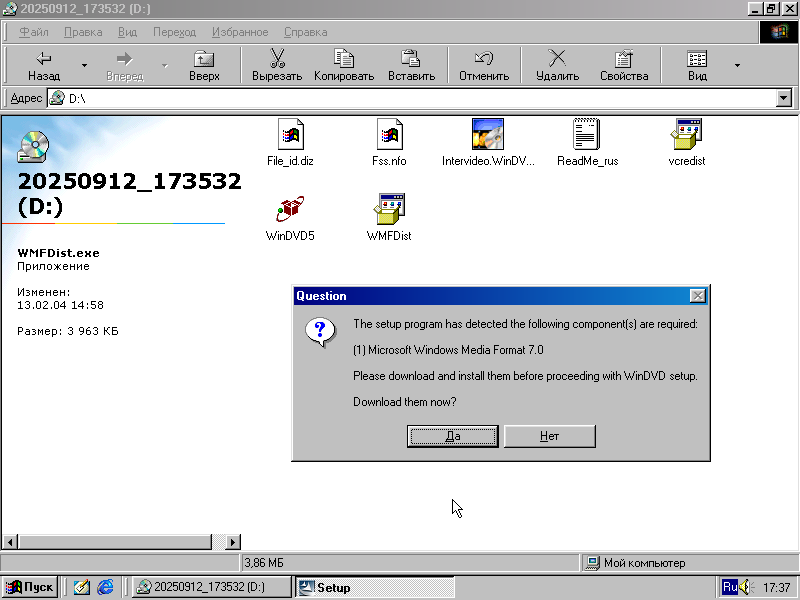
Task: Close the Question dialog with X
Action: pyautogui.click(x=697, y=296)
